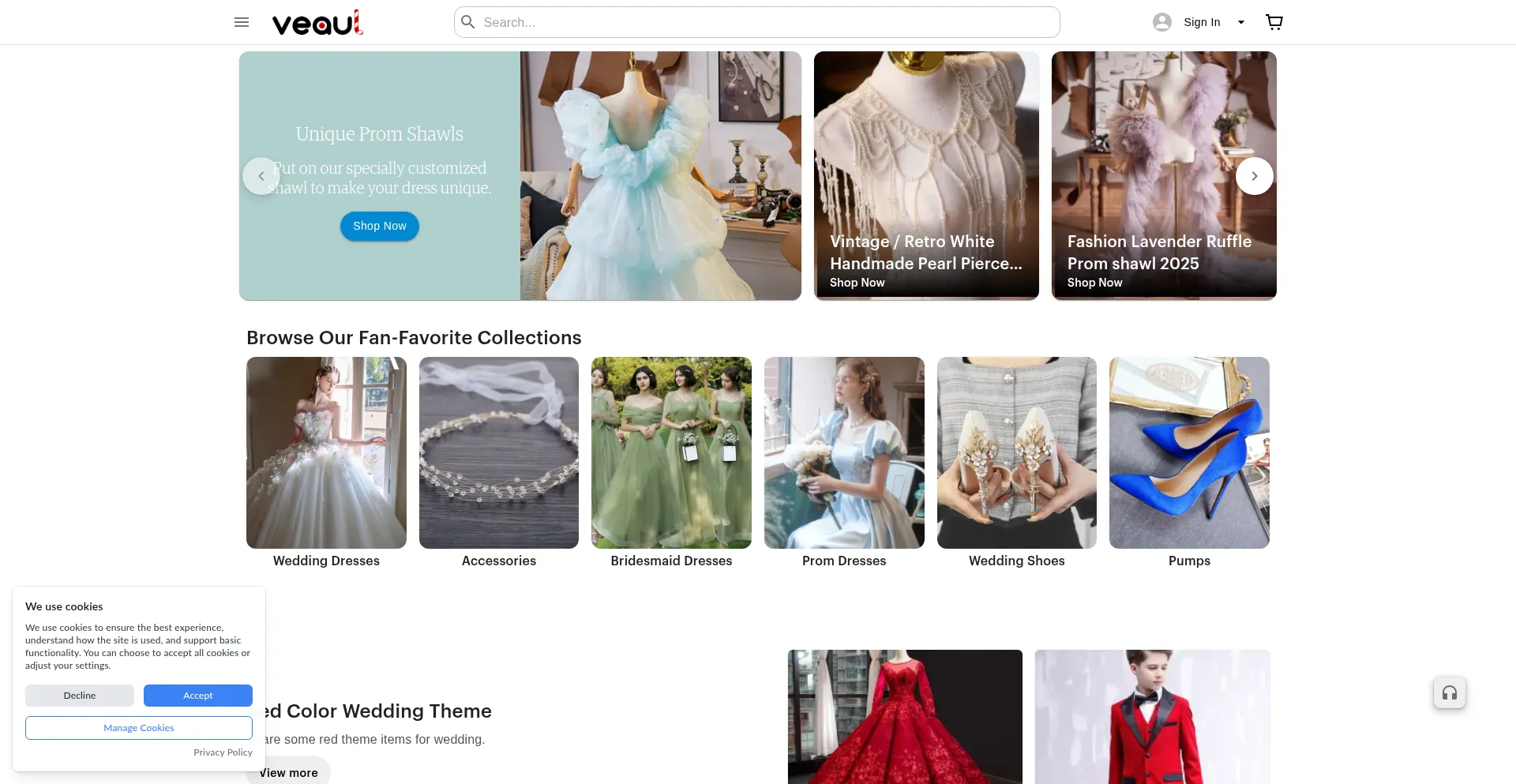
Task: Expand the Sign In dropdown arrow
Action: point(1241,22)
